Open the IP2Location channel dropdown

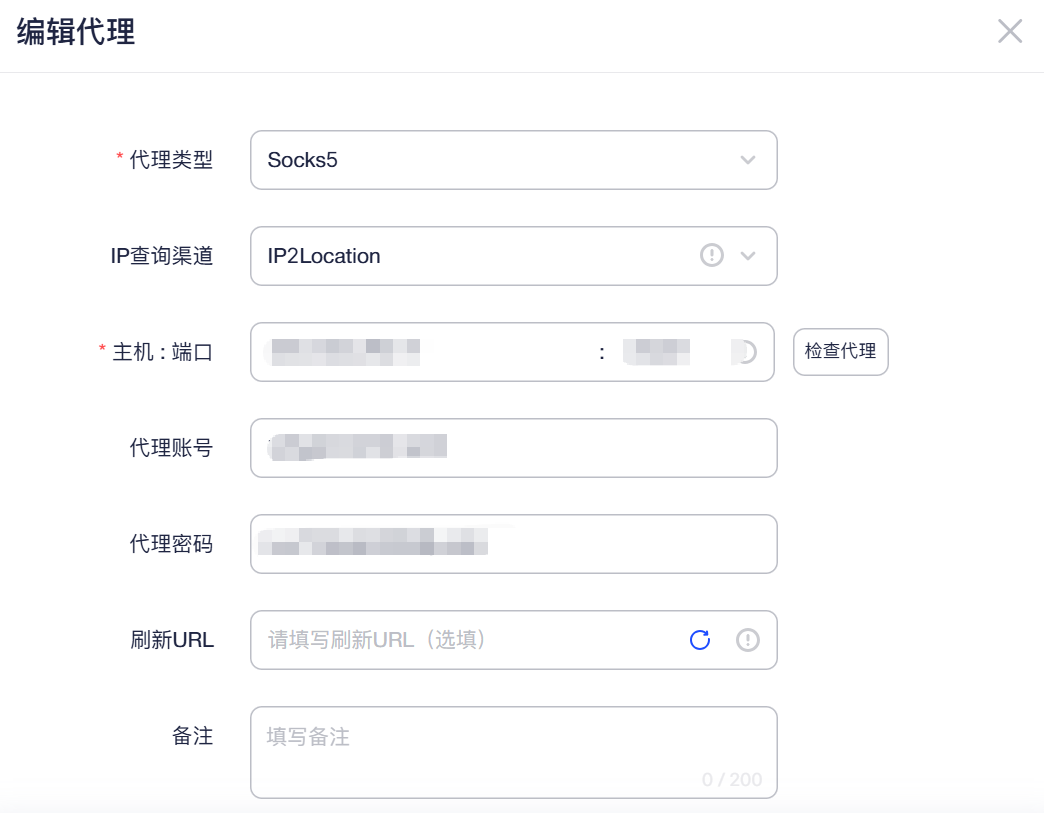click(x=513, y=256)
